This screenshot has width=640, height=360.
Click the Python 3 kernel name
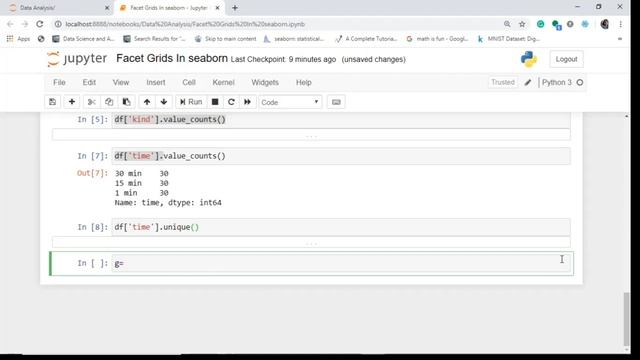tap(557, 82)
